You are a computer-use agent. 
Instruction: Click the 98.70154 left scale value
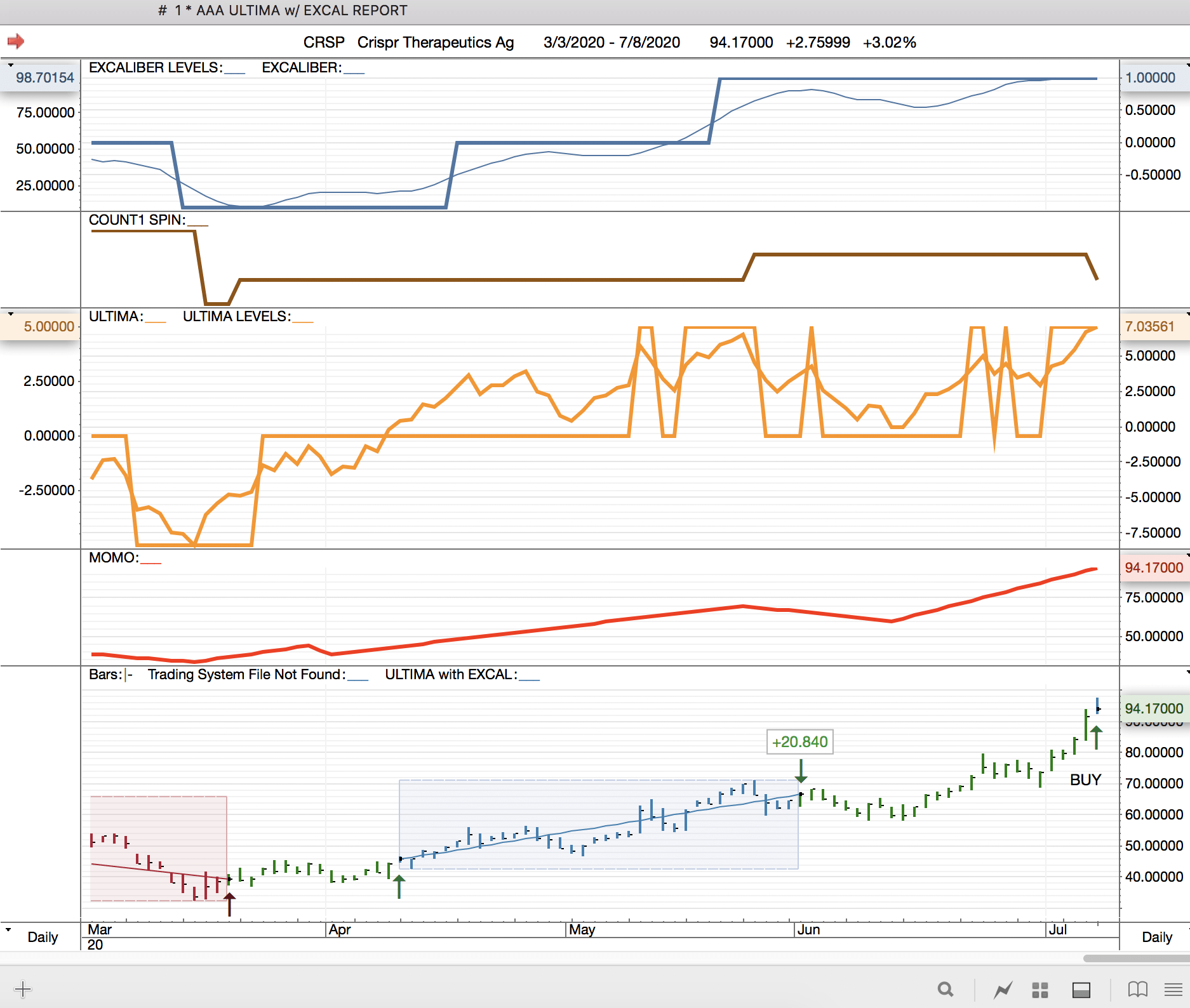45,77
